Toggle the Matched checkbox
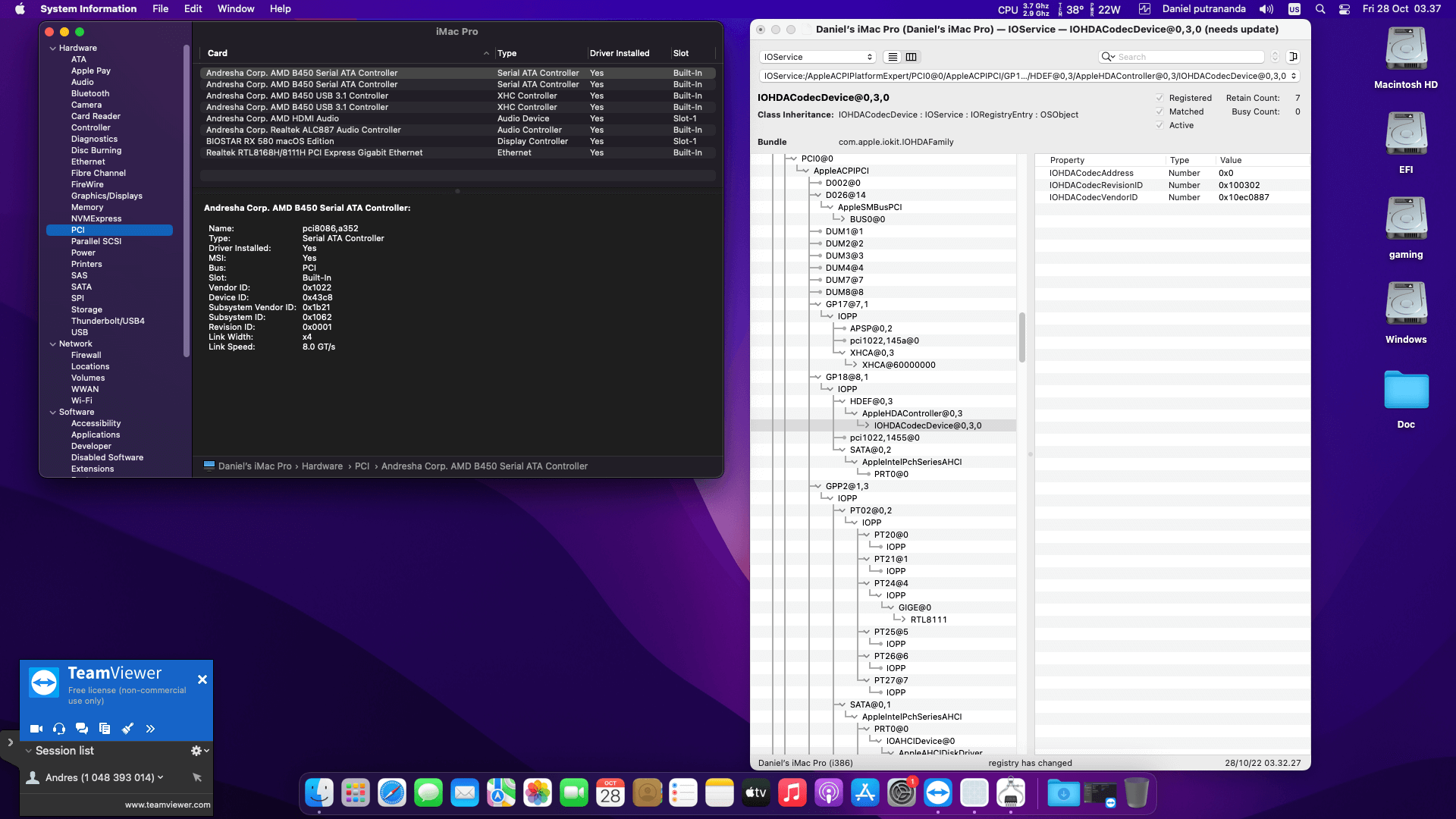The image size is (1456, 819). coord(1159,111)
